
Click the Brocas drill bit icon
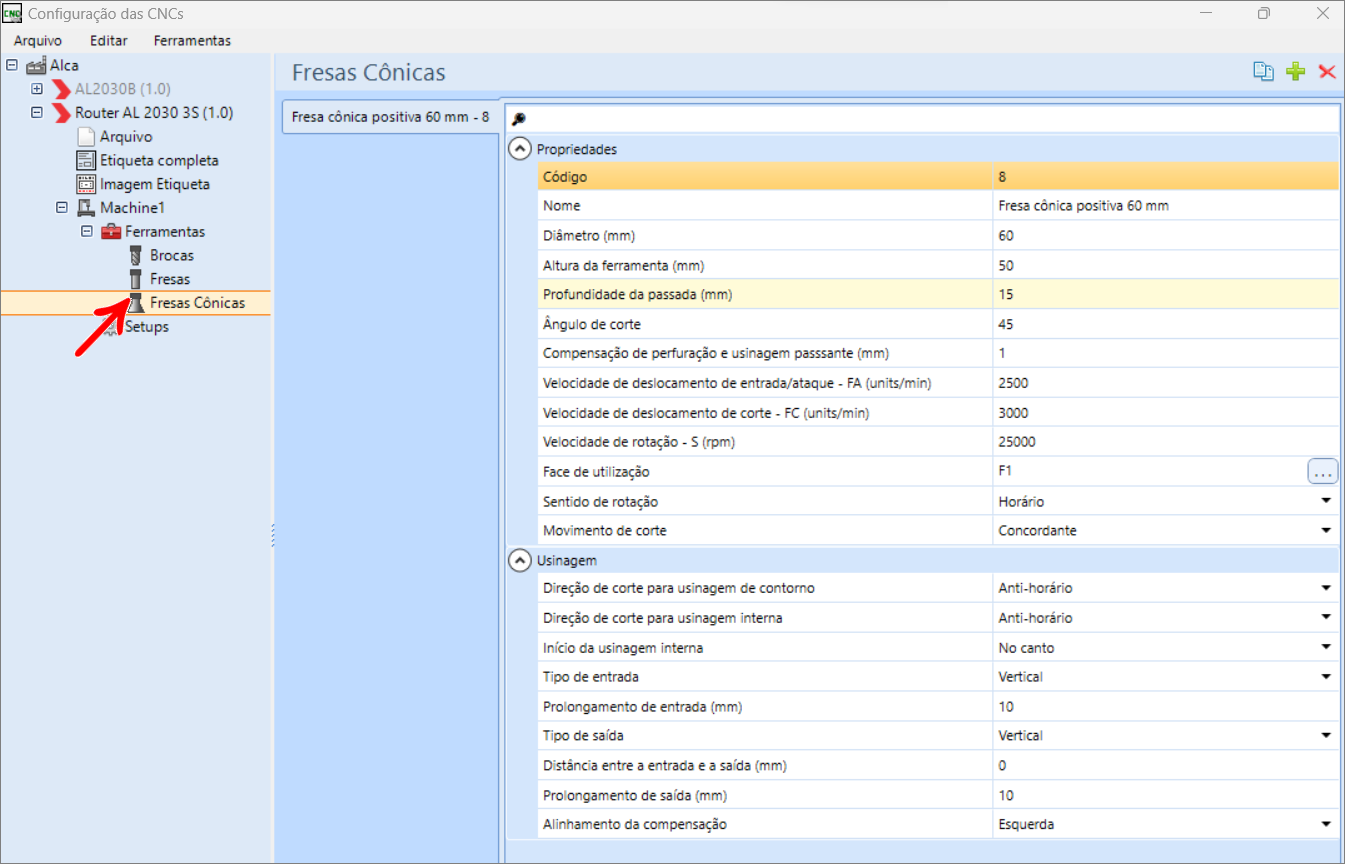pos(136,256)
